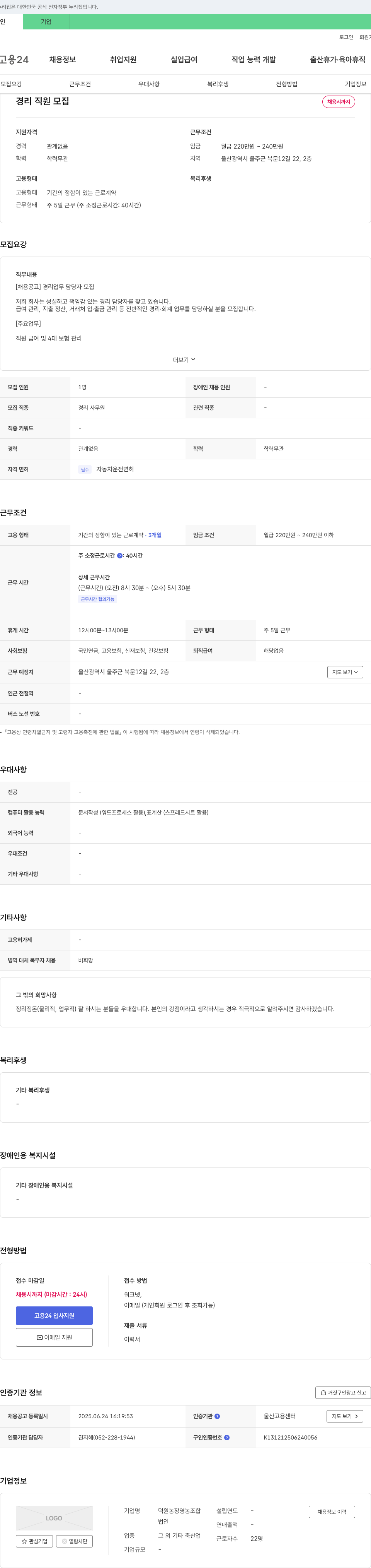Click the 12시00분~13시00분 break time value

click(103, 630)
